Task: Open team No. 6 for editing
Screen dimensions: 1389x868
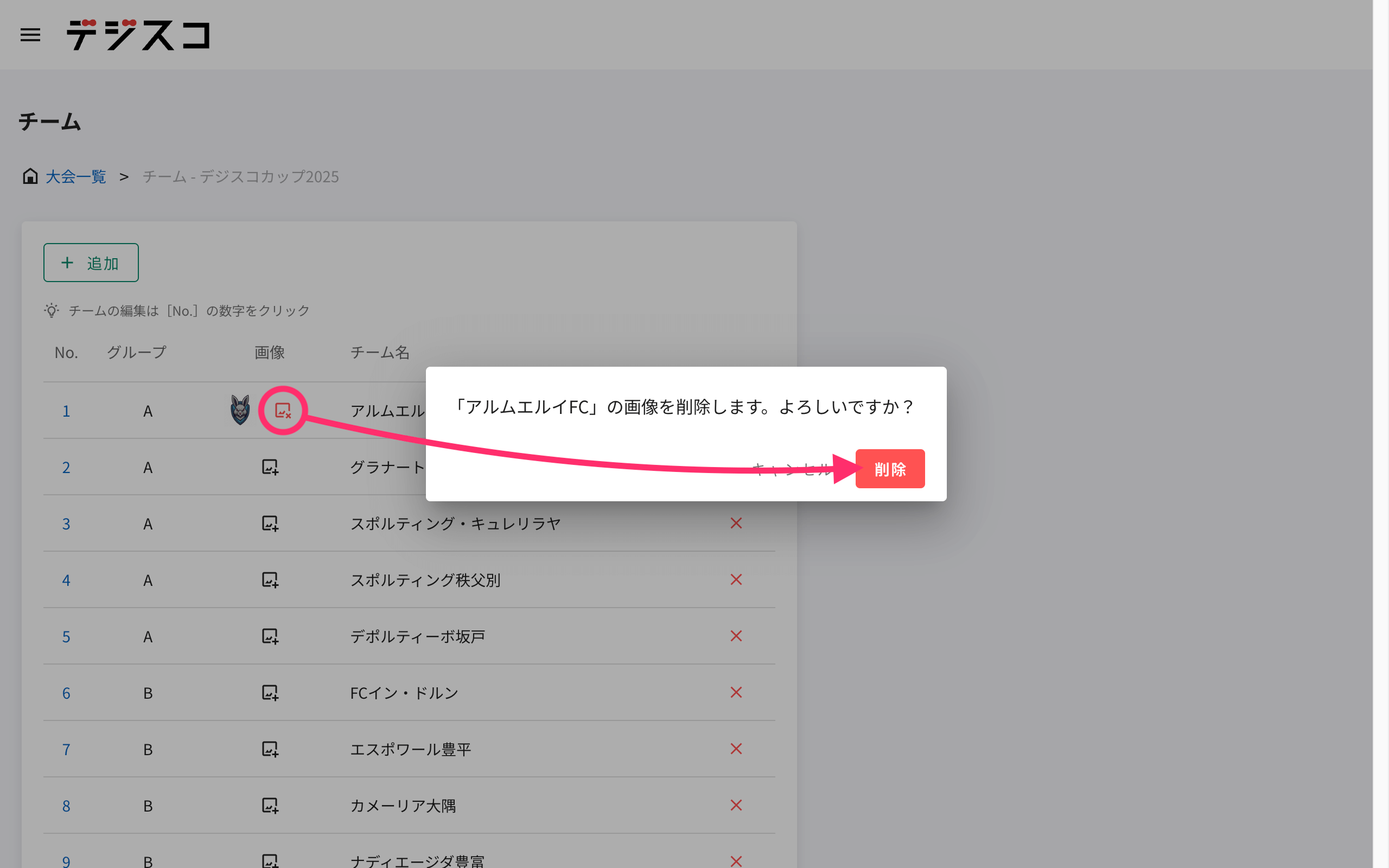Action: click(x=66, y=693)
